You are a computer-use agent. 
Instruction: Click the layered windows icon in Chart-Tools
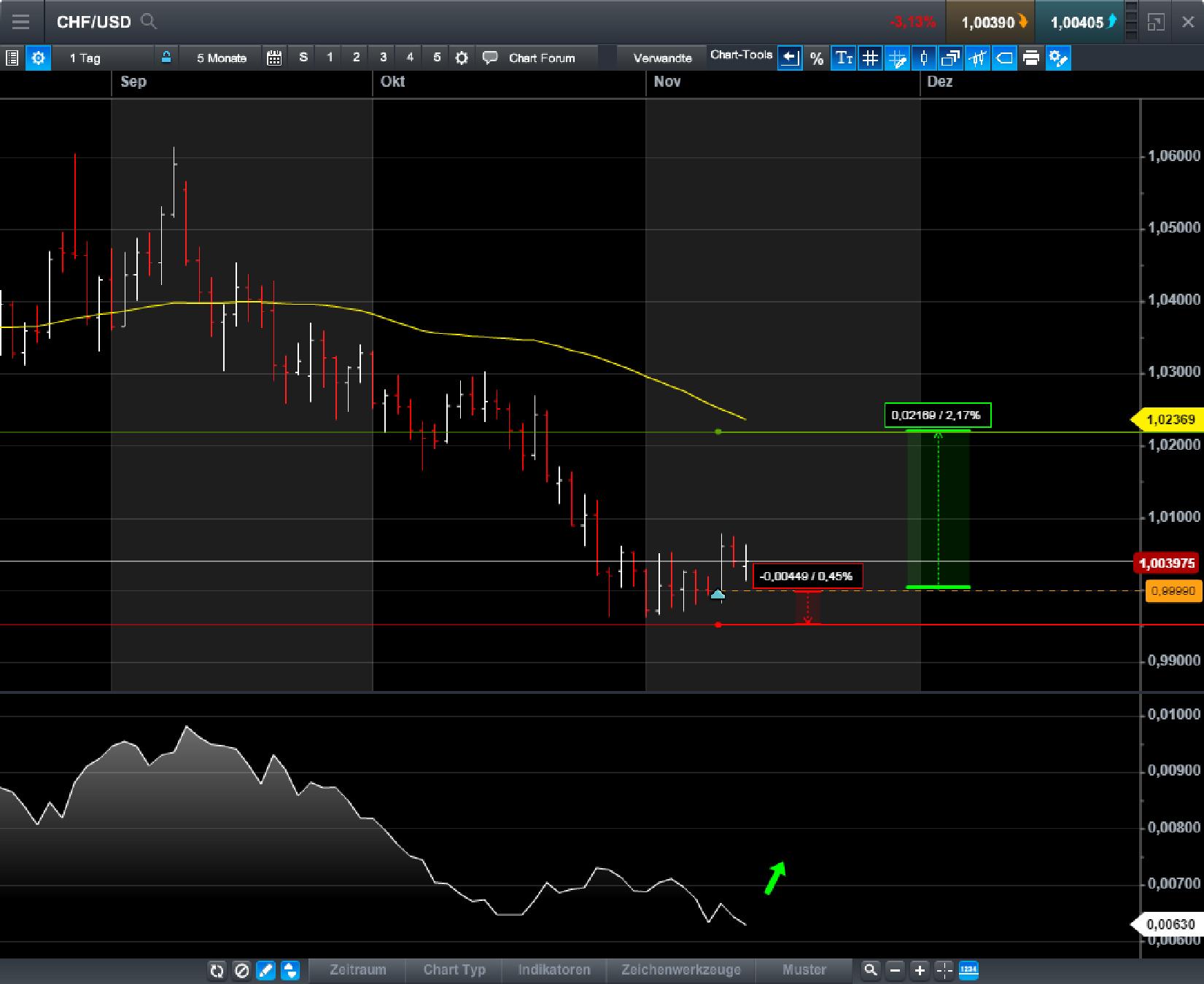tap(950, 58)
